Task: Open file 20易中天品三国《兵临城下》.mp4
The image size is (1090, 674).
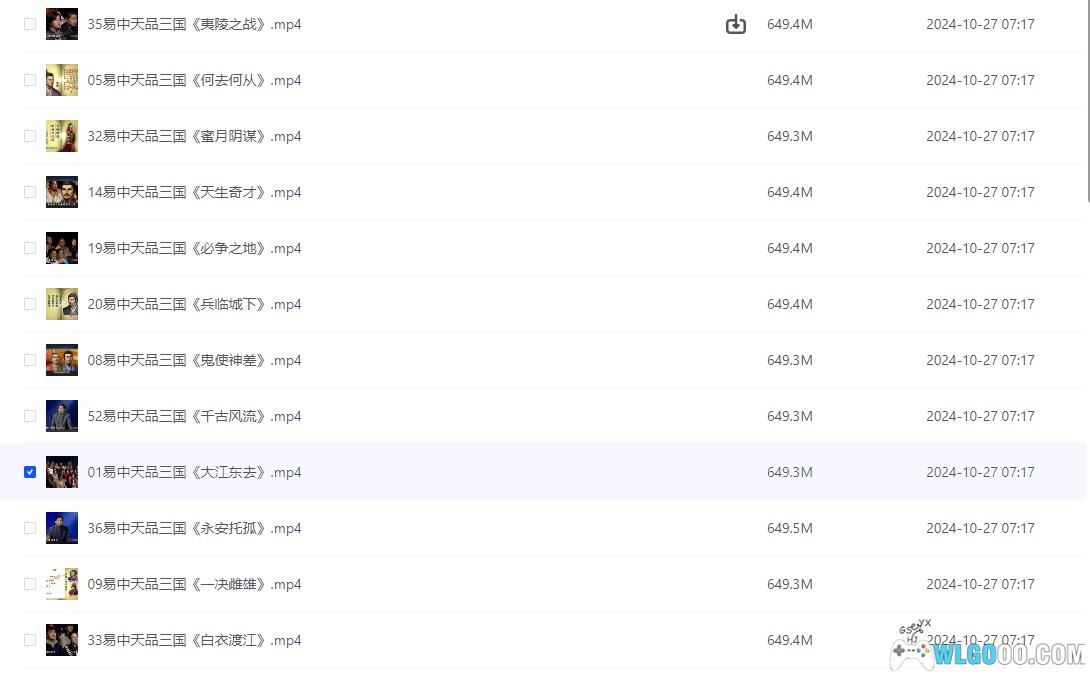Action: (x=194, y=304)
